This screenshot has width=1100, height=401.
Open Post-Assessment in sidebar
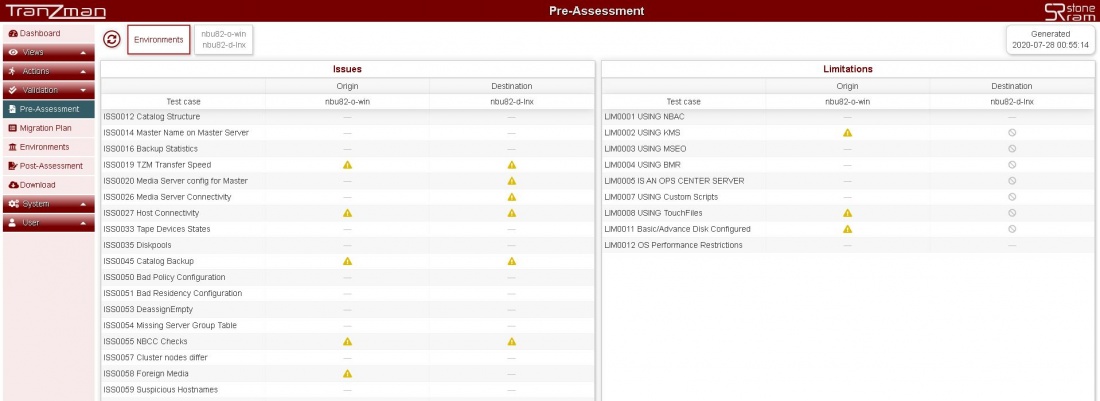tap(48, 166)
